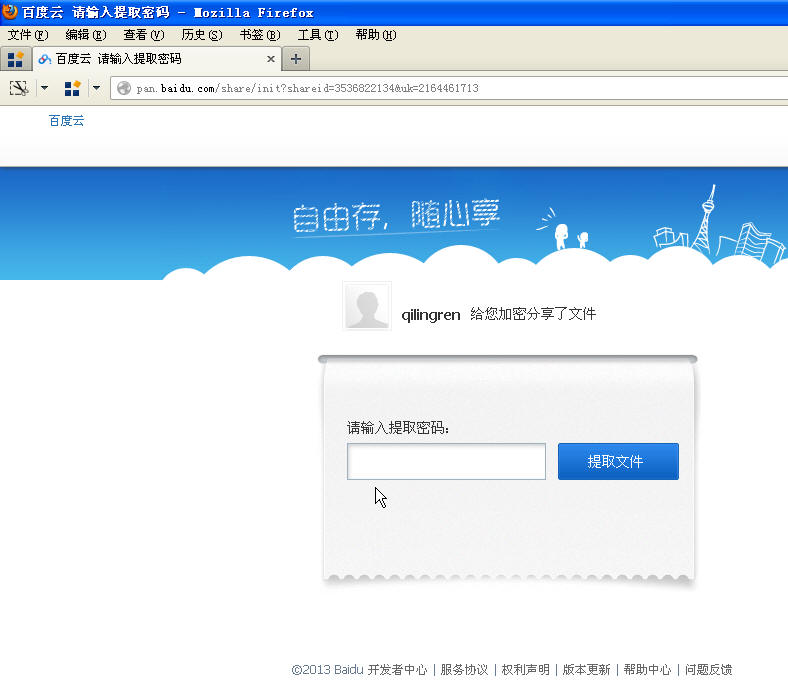Open a new tab with plus button
Image resolution: width=788 pixels, height=700 pixels.
(296, 59)
